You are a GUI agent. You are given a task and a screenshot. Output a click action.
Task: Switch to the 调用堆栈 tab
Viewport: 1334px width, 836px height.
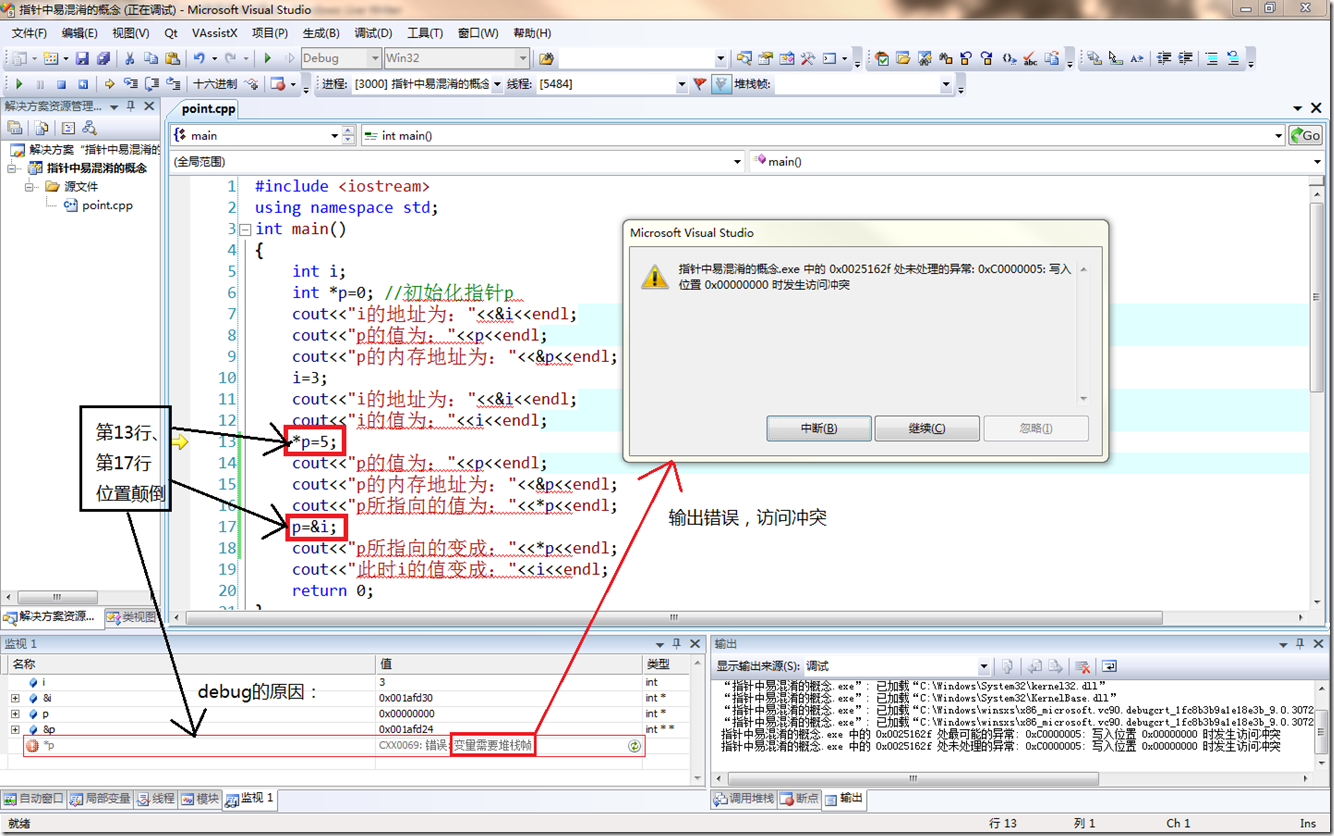[743, 798]
